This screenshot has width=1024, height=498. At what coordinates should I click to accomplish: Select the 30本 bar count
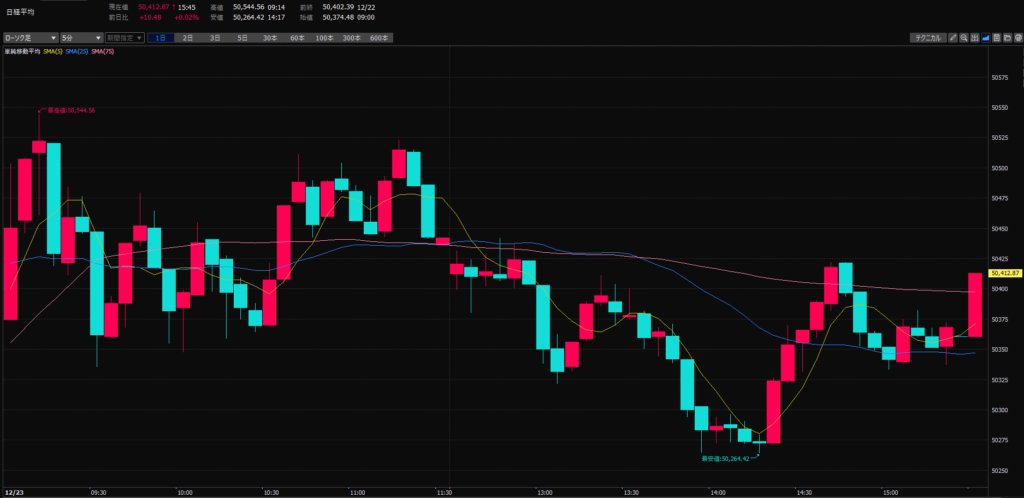[269, 38]
